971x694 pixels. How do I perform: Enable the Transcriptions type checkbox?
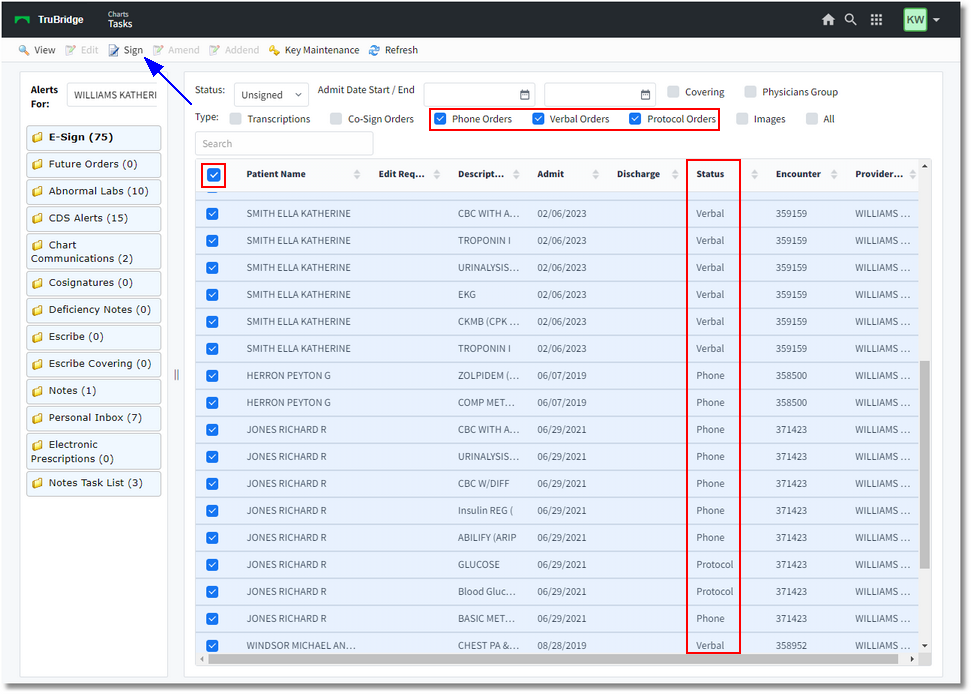tap(235, 119)
